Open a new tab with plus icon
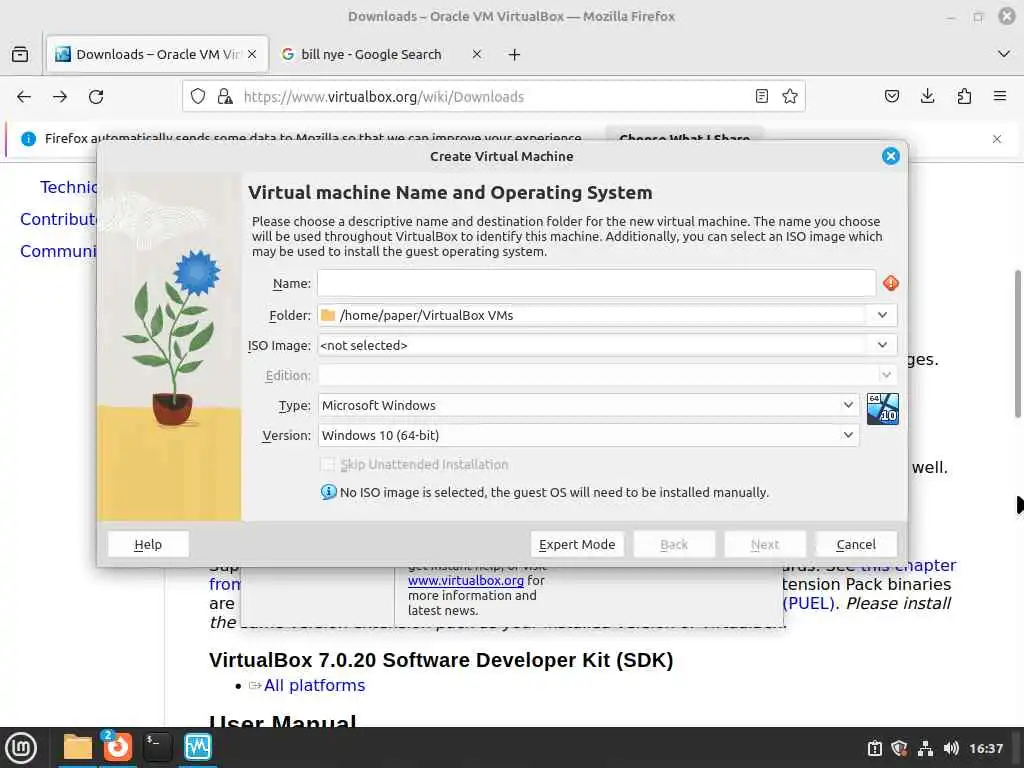This screenshot has height=768, width=1024. click(x=515, y=55)
